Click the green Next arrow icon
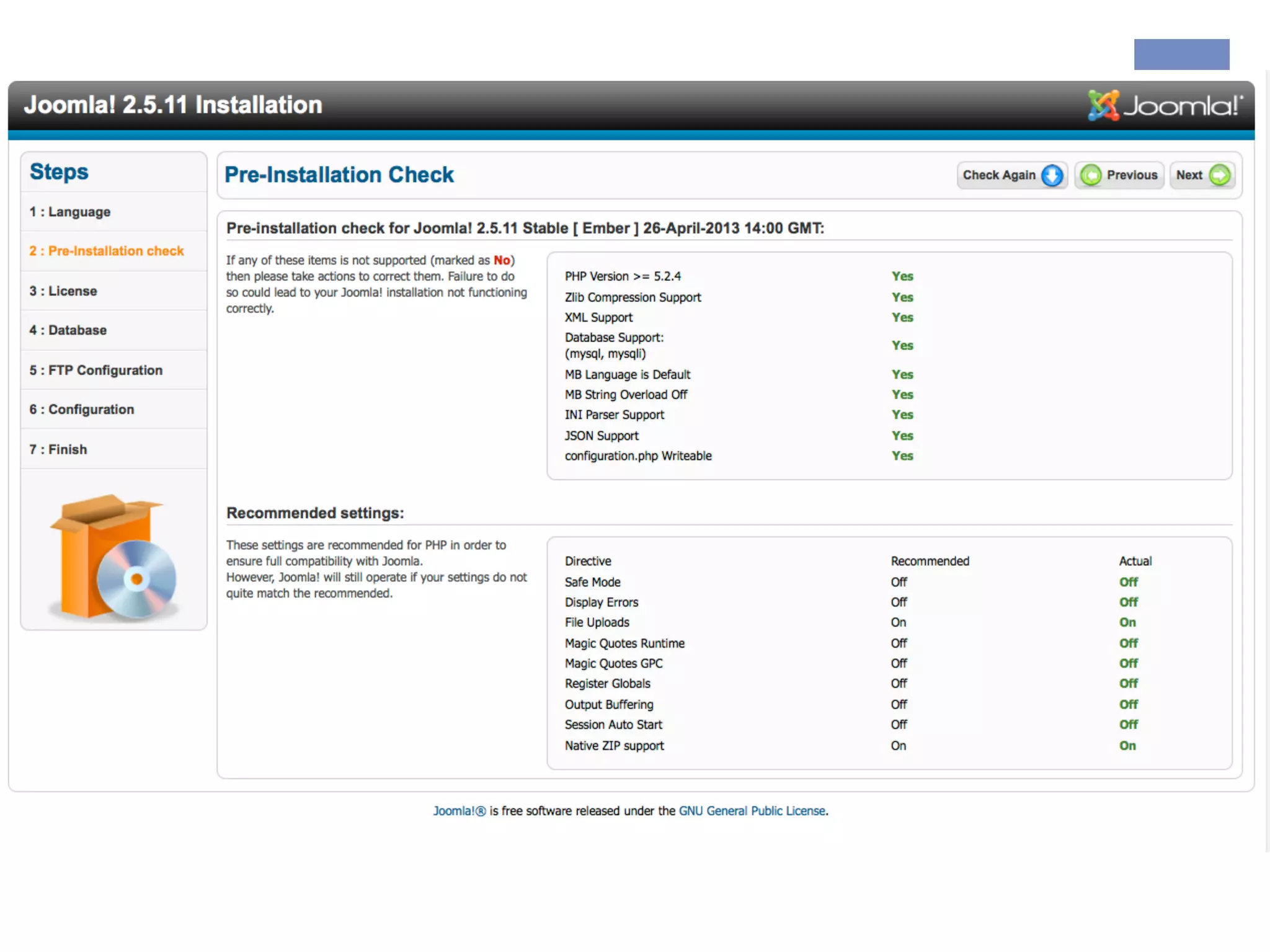Image resolution: width=1270 pixels, height=952 pixels. (x=1220, y=175)
